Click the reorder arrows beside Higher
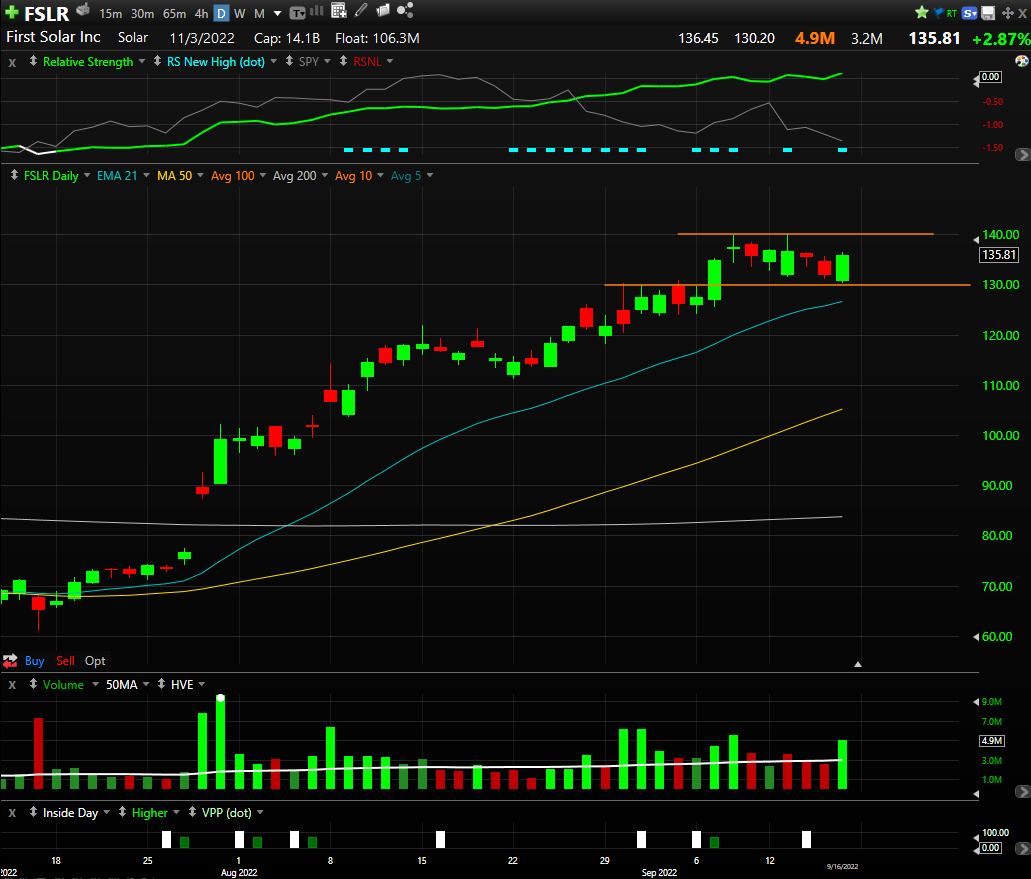Viewport: 1031px width, 879px height. pos(122,813)
